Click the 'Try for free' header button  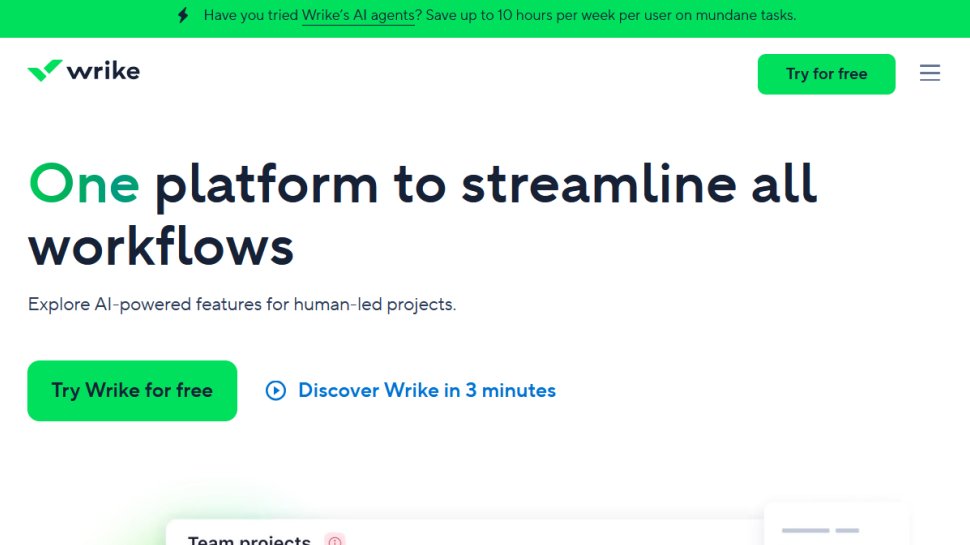826,74
